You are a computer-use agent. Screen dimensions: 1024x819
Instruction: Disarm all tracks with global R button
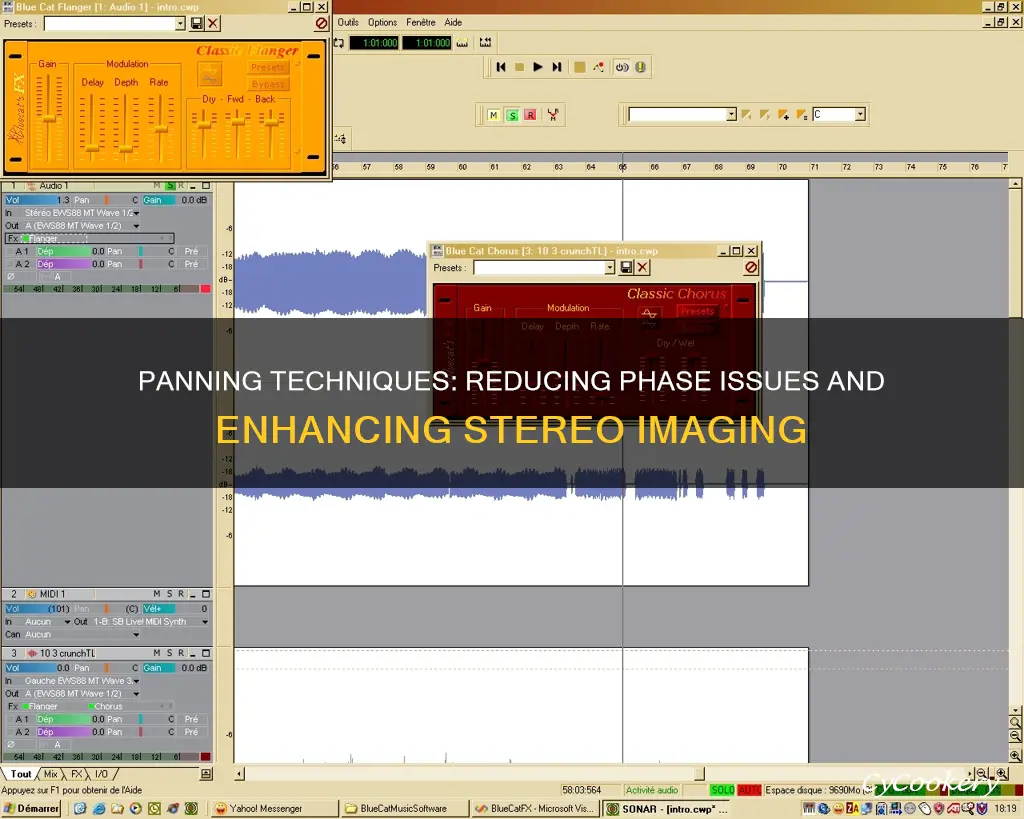530,115
